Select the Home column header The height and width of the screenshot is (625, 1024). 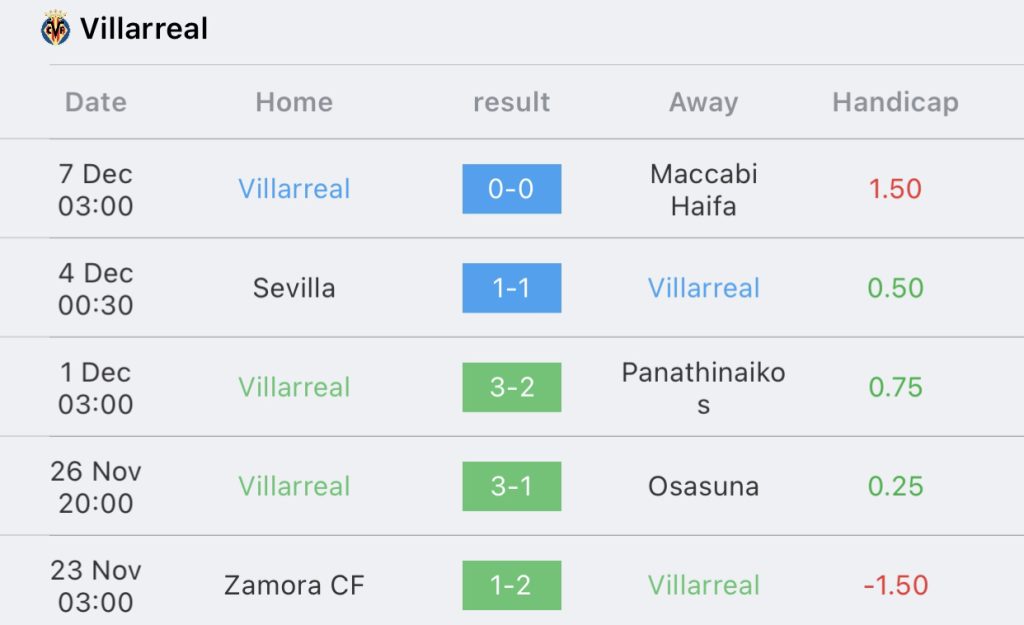click(x=294, y=102)
